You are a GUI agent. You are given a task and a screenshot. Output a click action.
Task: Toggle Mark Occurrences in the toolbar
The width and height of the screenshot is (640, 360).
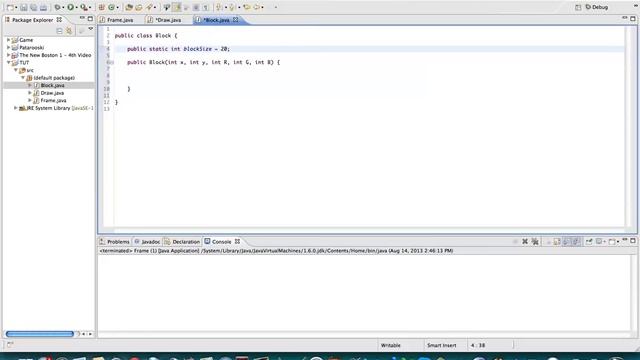[x=177, y=7]
